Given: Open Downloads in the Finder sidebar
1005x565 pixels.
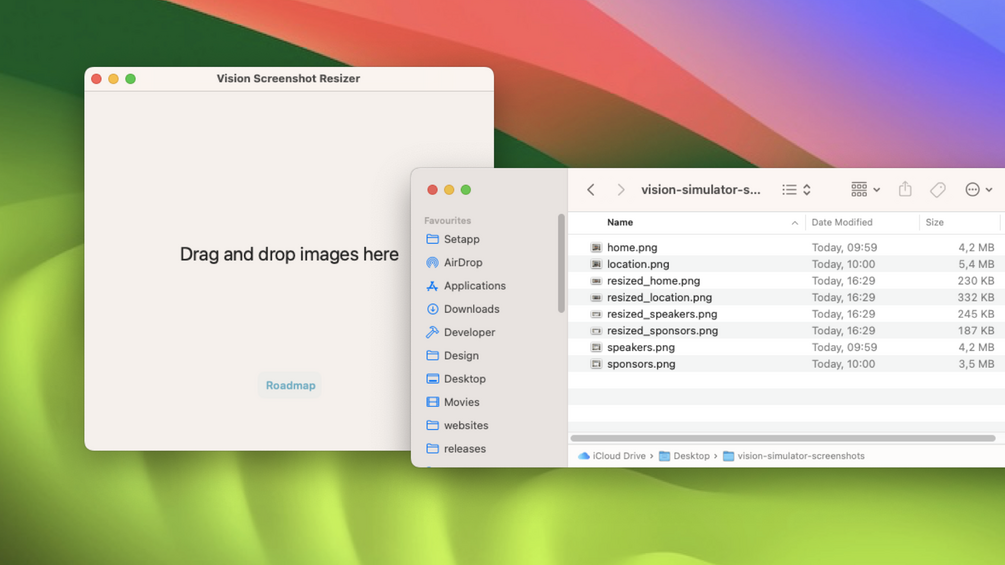Looking at the screenshot, I should pos(463,309).
